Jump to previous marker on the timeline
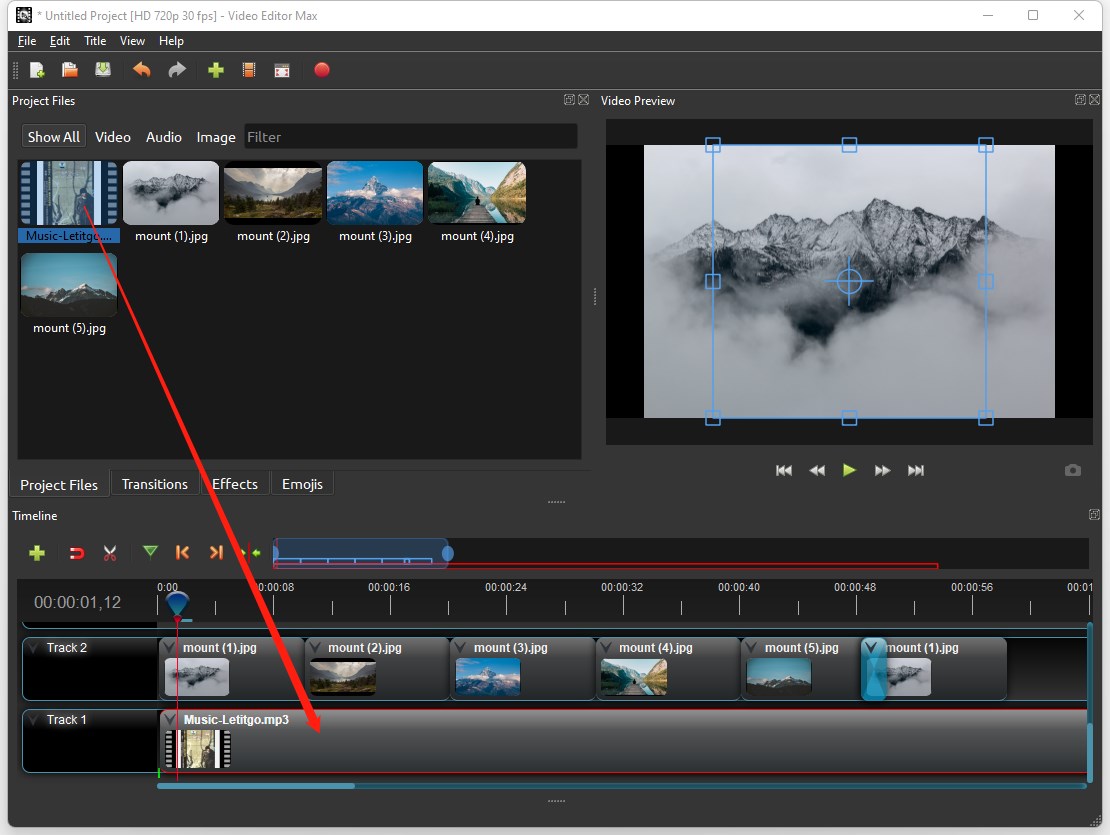This screenshot has width=1110, height=835. coord(183,552)
